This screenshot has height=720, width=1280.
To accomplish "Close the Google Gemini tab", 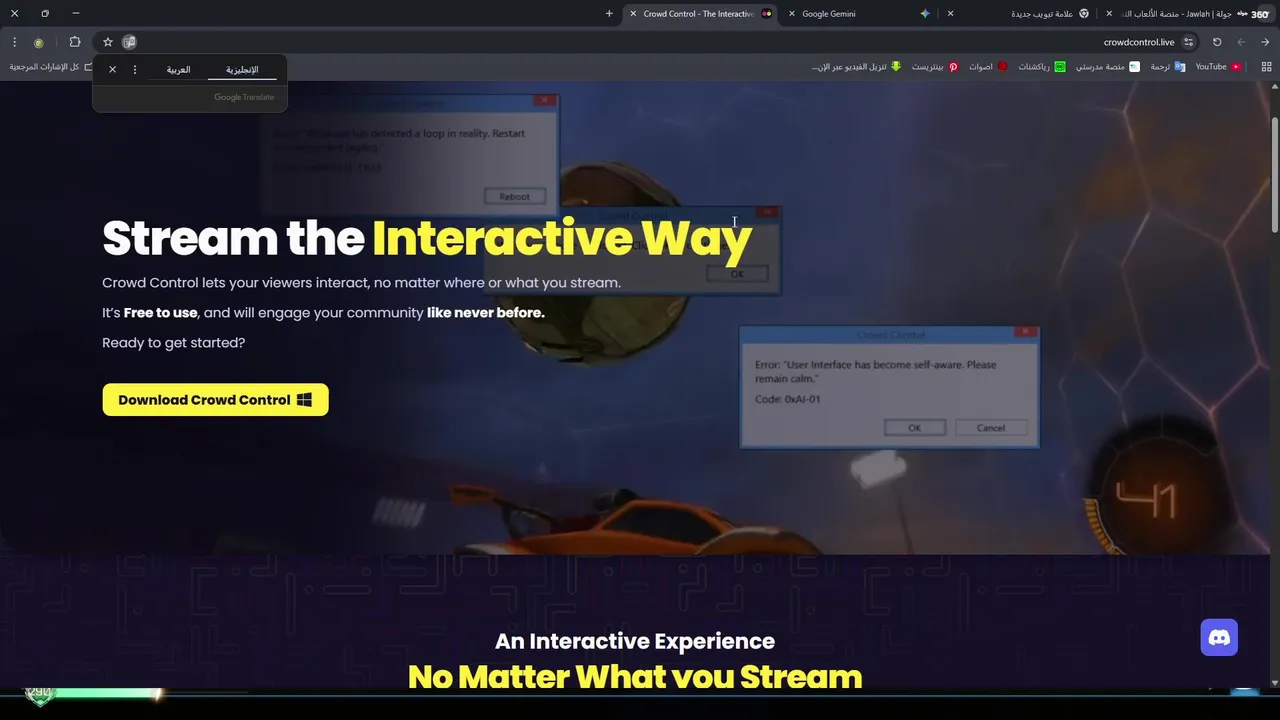I will click(792, 14).
